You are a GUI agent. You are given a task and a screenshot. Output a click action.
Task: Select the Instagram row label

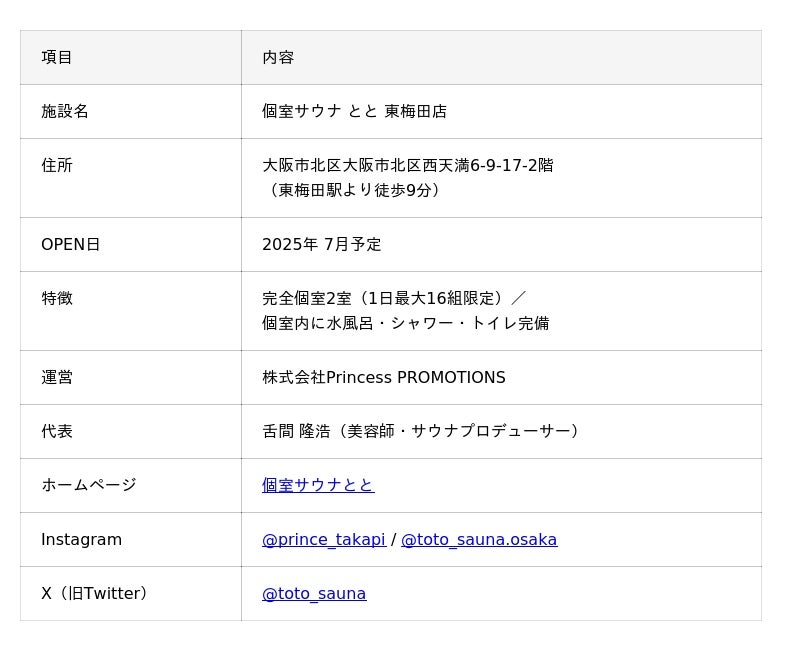81,539
